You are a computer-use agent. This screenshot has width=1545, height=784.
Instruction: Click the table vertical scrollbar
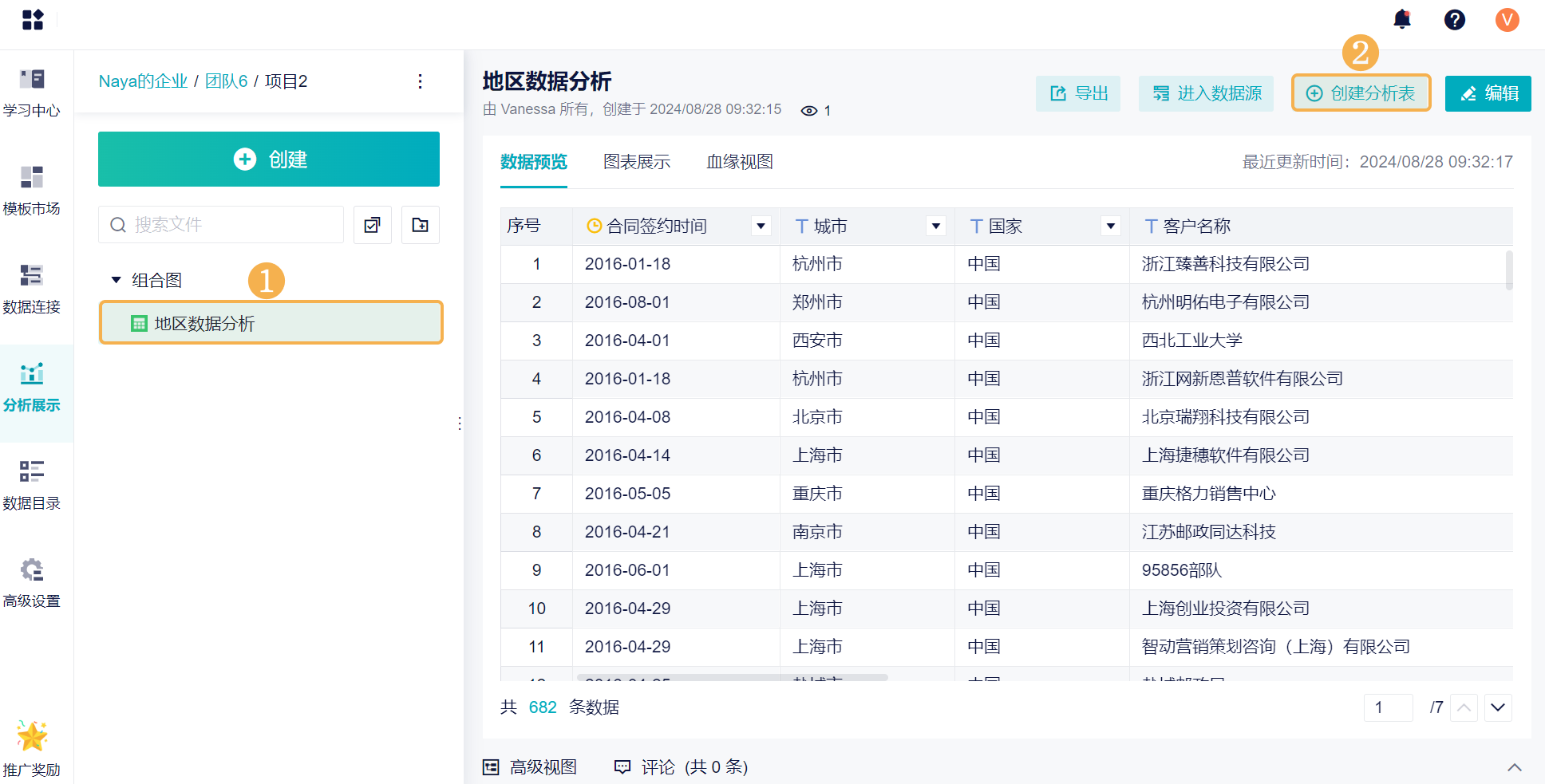pyautogui.click(x=1509, y=270)
